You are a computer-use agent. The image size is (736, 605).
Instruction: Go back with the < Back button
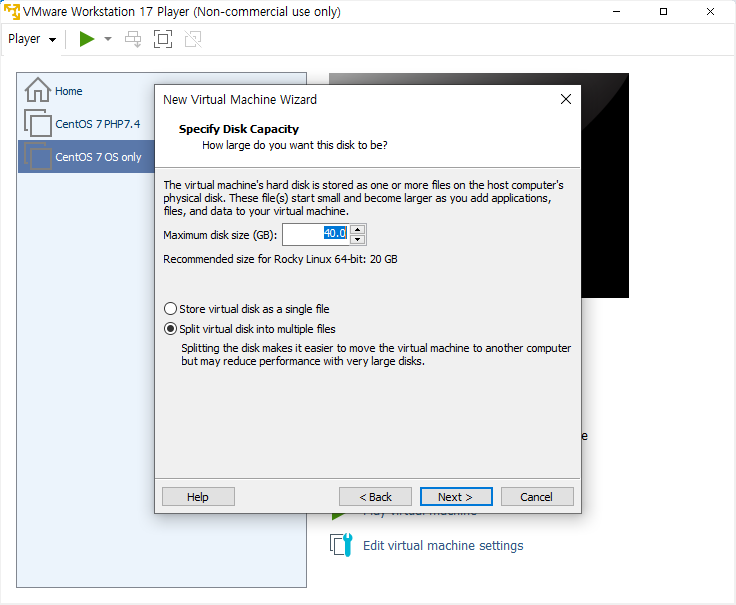375,497
